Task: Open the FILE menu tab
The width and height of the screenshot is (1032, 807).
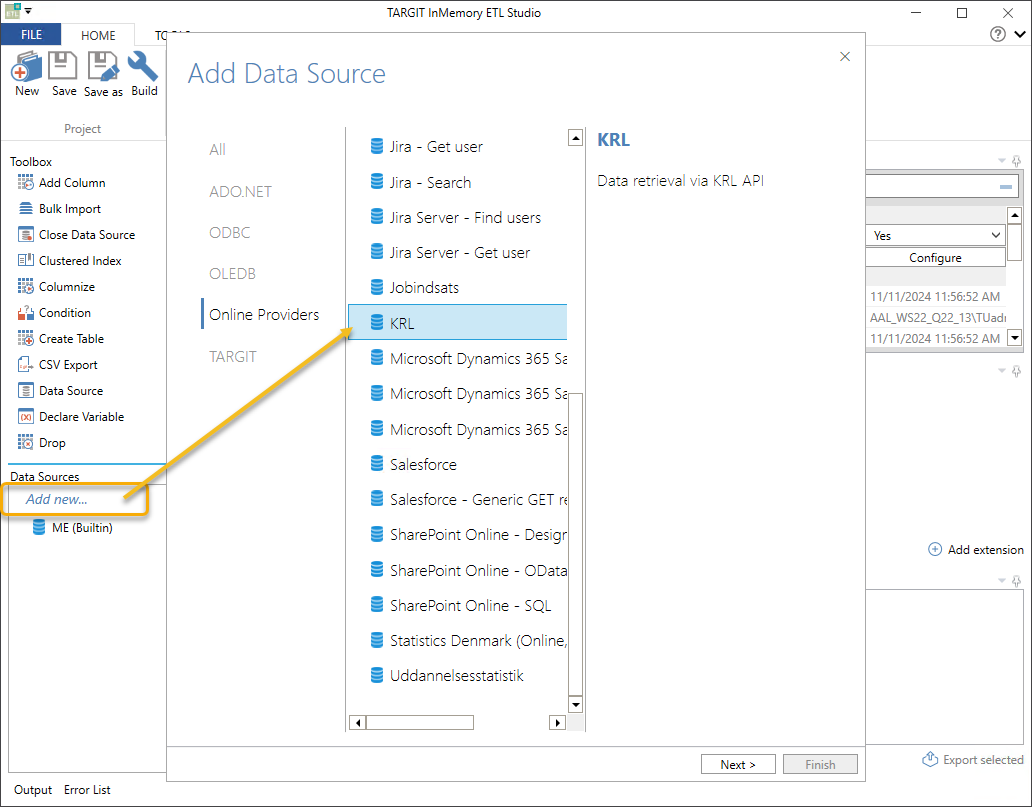Action: [x=31, y=34]
